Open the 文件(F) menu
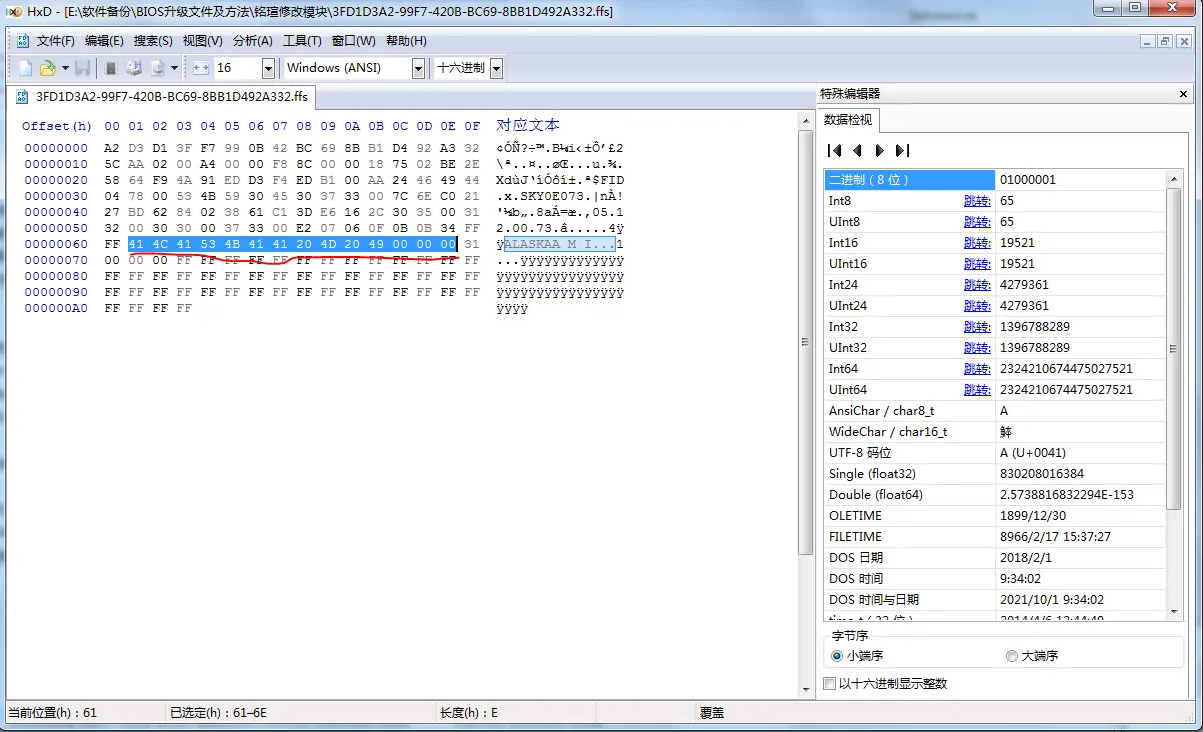This screenshot has height=732, width=1203. 56,41
